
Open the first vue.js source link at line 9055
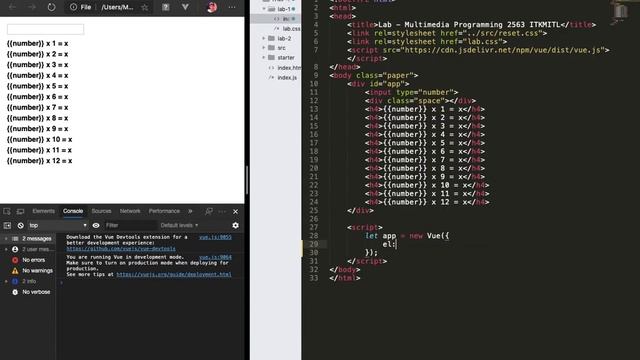click(215, 237)
